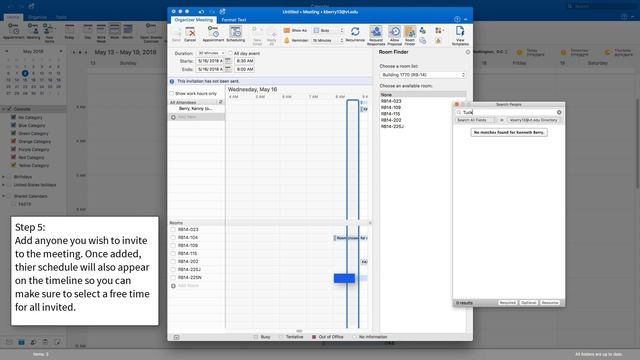Open View Templates icon
Image resolution: width=640 pixels, height=360 pixels.
(x=460, y=31)
